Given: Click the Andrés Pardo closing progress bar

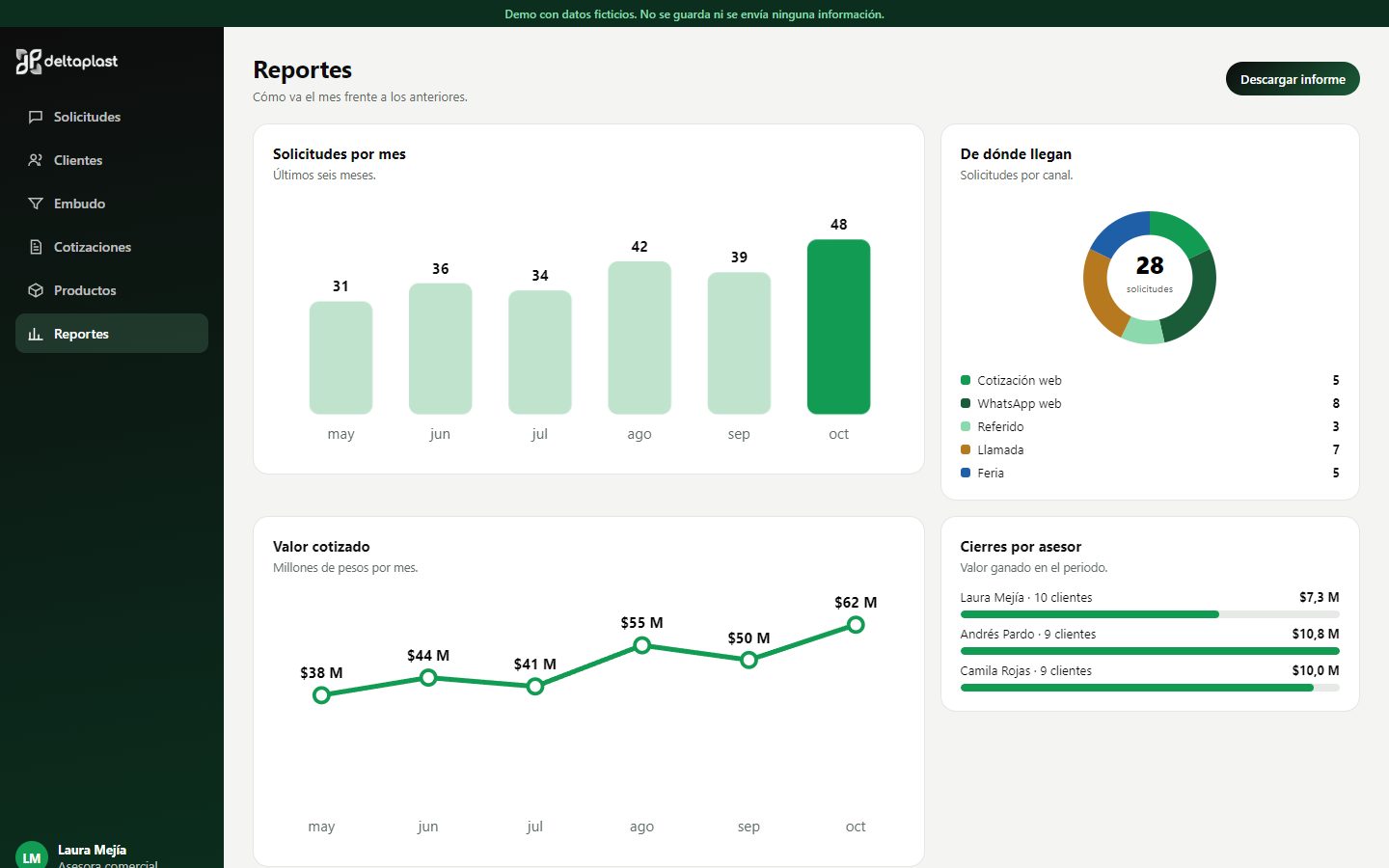Looking at the screenshot, I should coord(1150,651).
